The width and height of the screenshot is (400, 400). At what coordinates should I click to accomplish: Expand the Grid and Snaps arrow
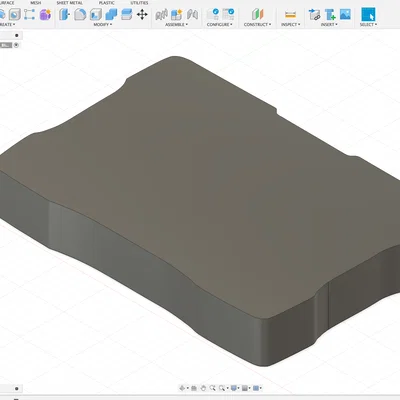(250, 388)
